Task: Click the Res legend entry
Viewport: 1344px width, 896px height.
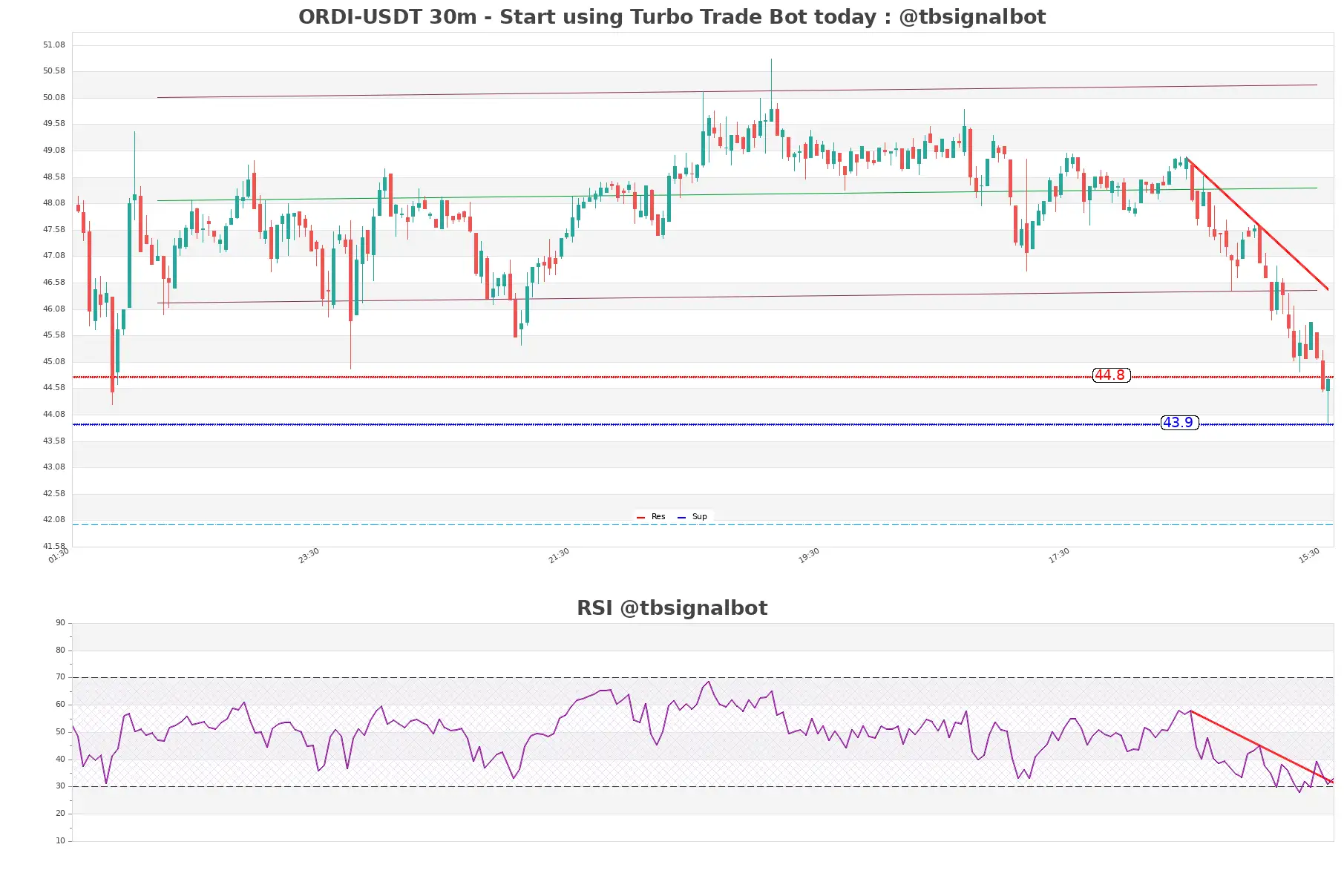Action: click(x=652, y=517)
